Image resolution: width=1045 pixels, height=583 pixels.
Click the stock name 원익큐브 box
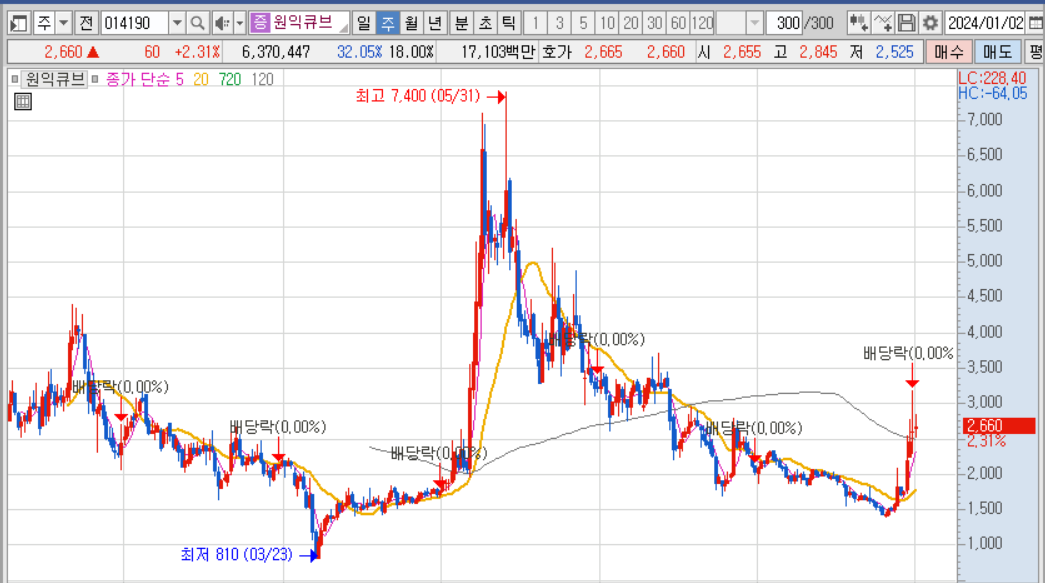[x=309, y=23]
